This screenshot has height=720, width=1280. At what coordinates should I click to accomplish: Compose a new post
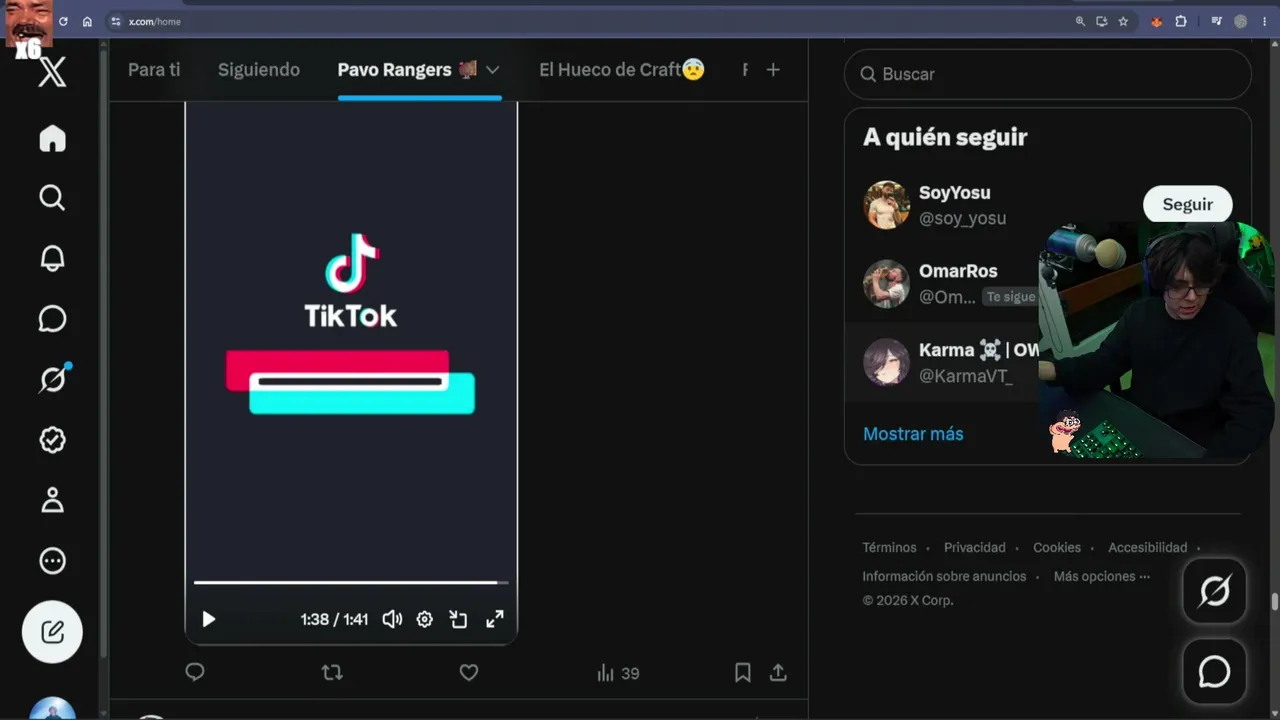tap(52, 632)
